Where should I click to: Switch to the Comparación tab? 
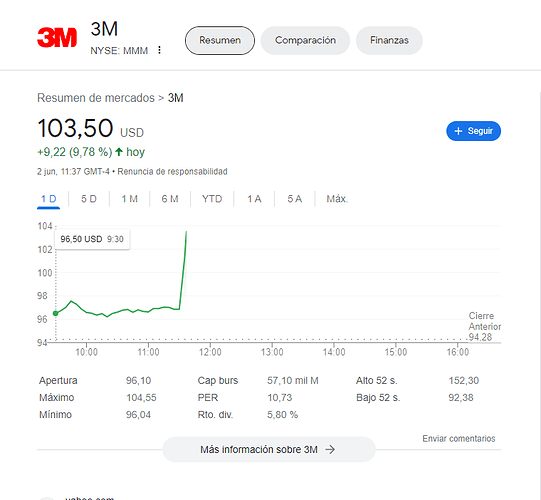tap(305, 40)
